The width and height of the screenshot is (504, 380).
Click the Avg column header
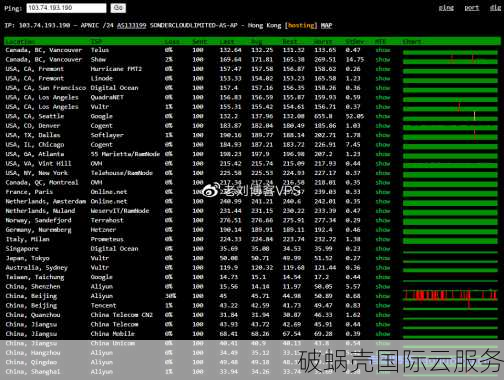coord(256,42)
